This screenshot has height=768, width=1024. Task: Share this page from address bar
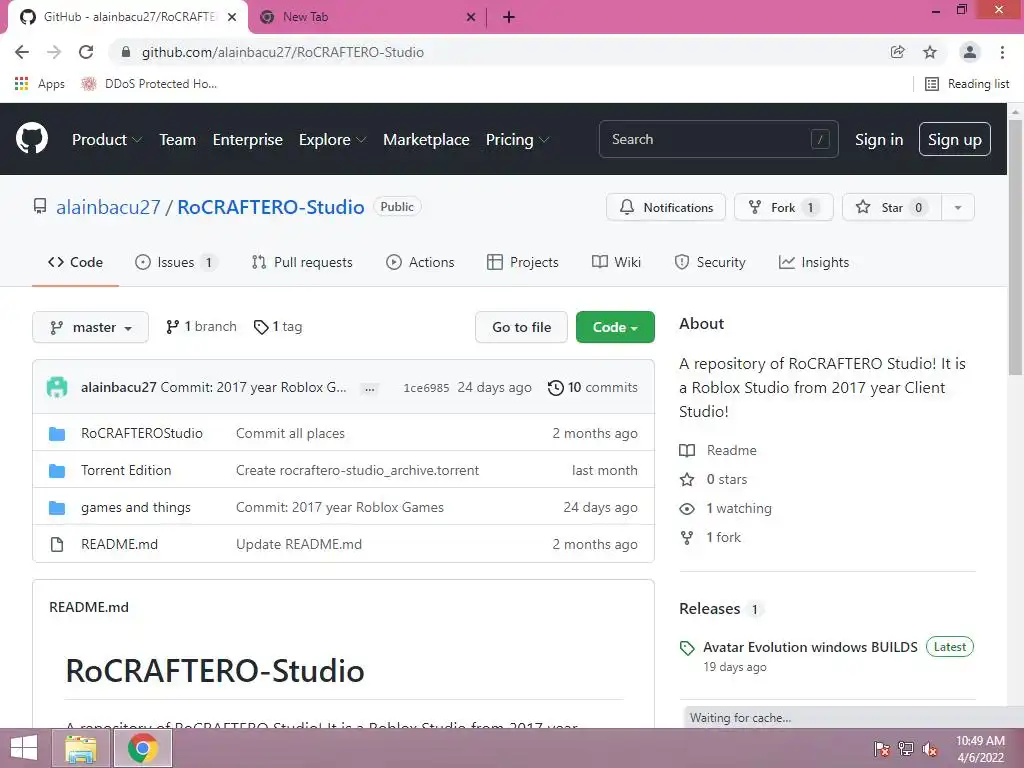[897, 52]
